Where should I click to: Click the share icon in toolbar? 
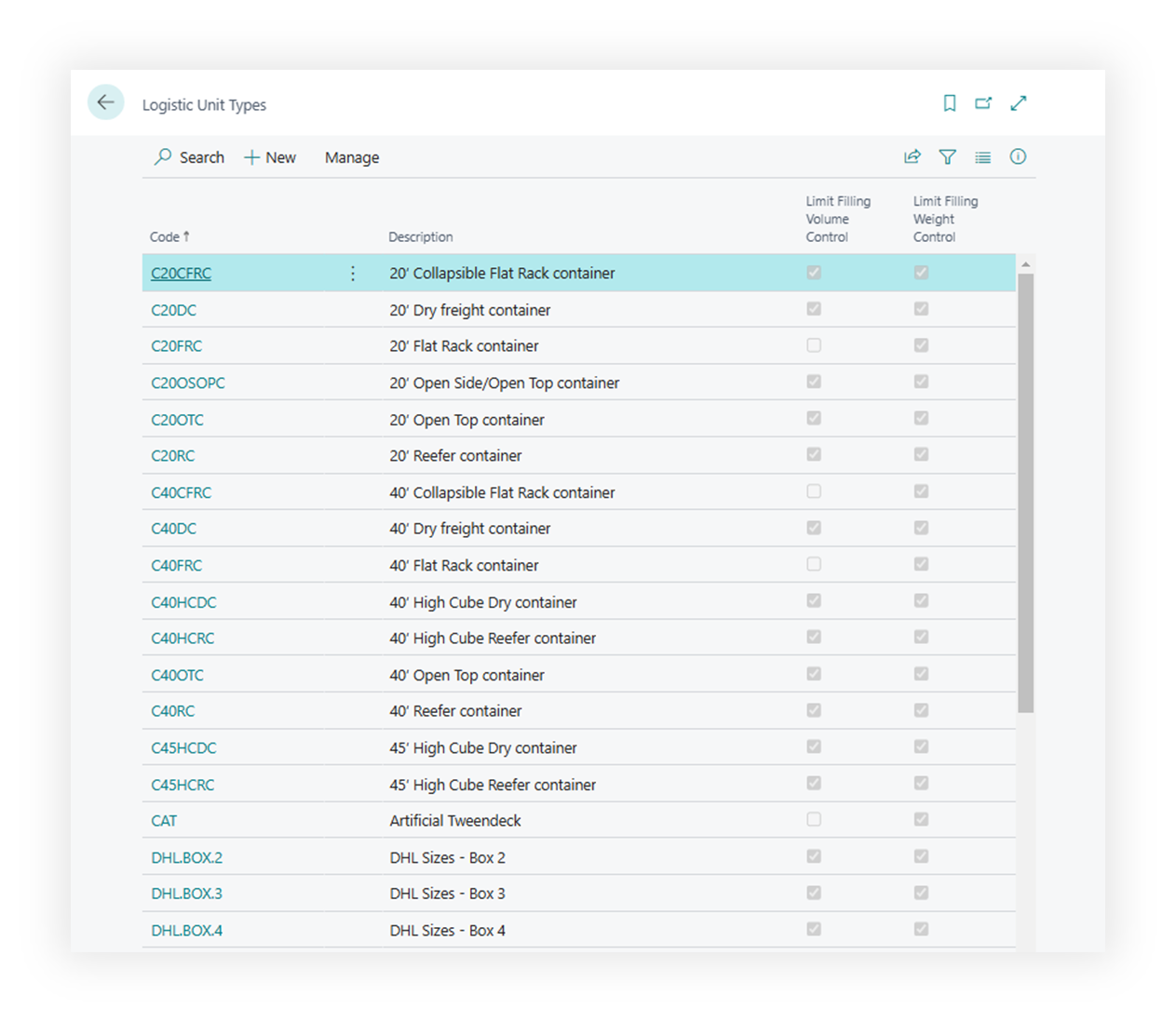tap(912, 157)
